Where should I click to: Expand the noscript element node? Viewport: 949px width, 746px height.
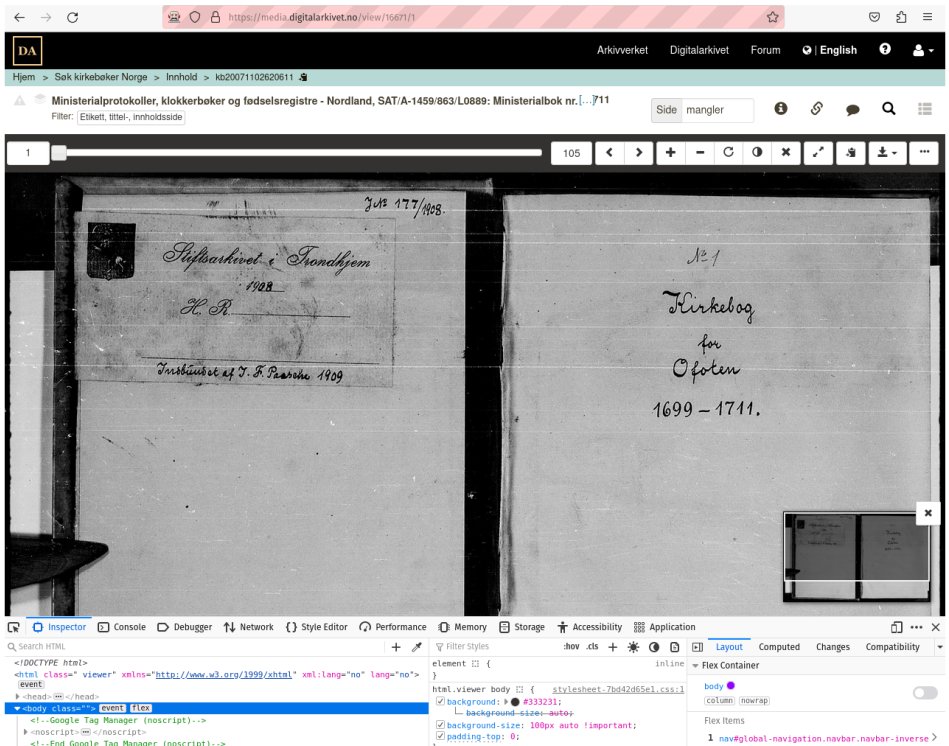point(25,731)
